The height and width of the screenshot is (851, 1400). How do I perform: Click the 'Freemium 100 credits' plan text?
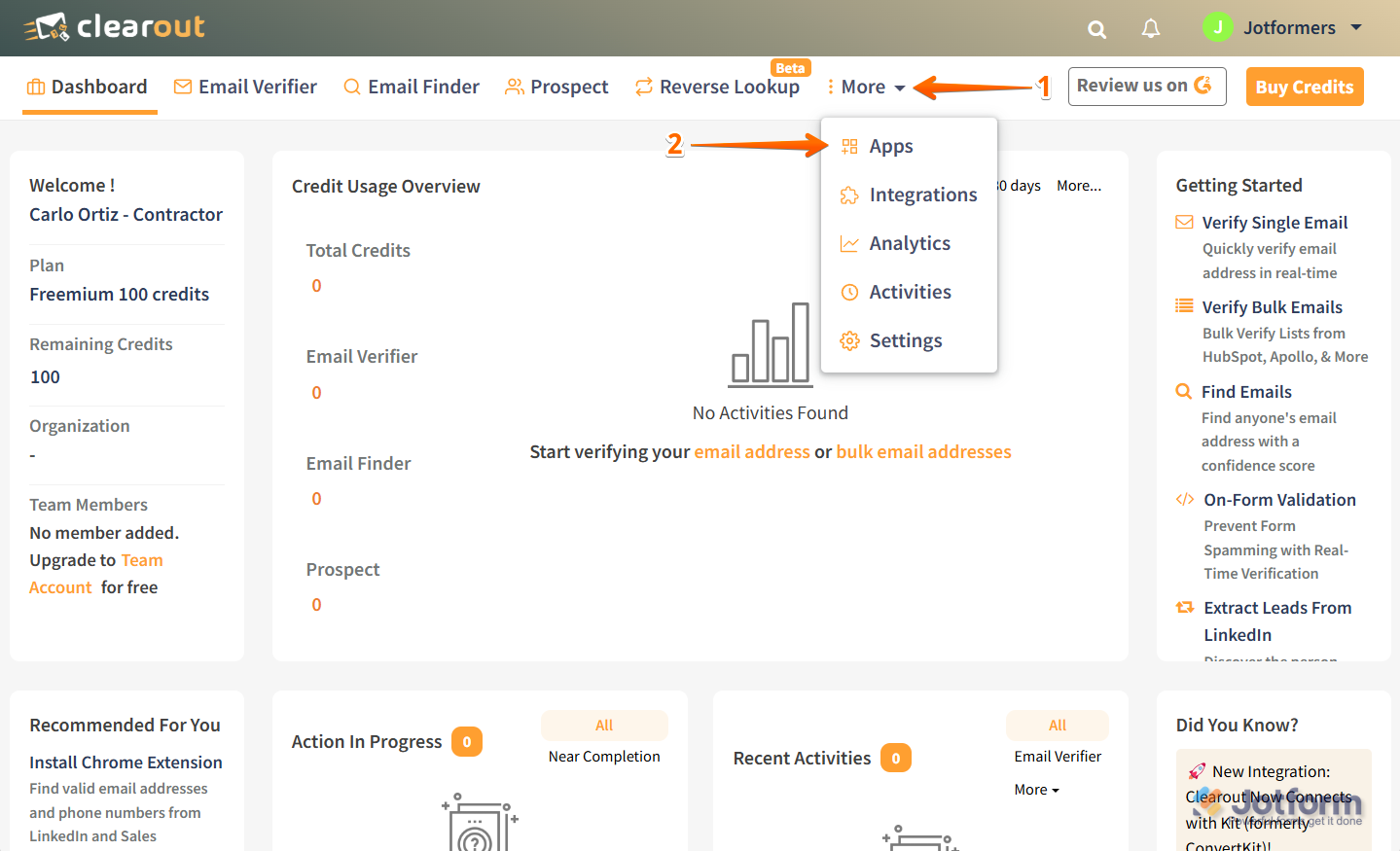point(119,295)
